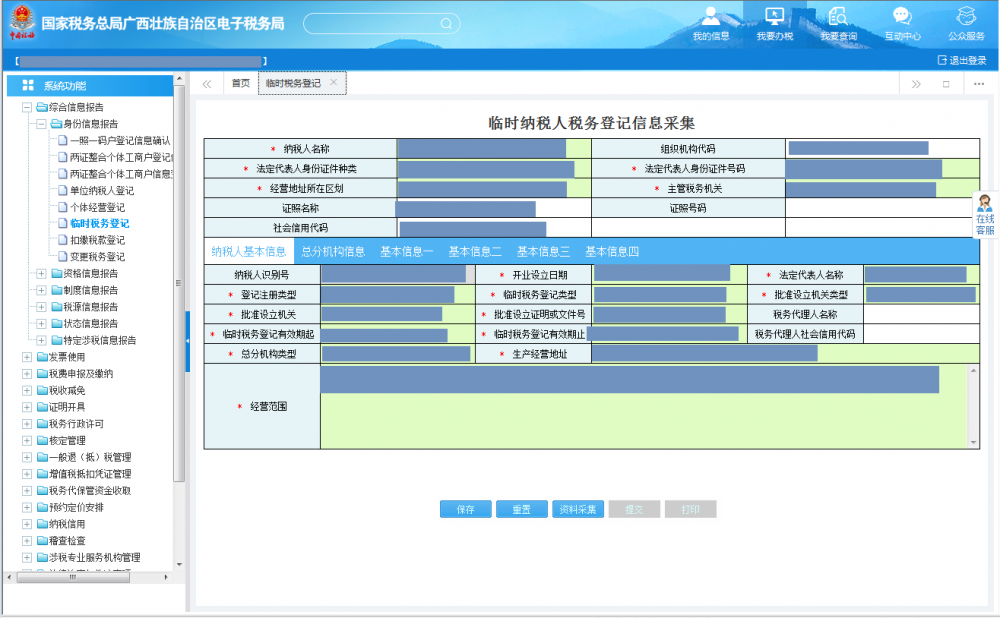The image size is (1000, 618).
Task: Open 互动中心 chat bubble icon
Action: (902, 17)
